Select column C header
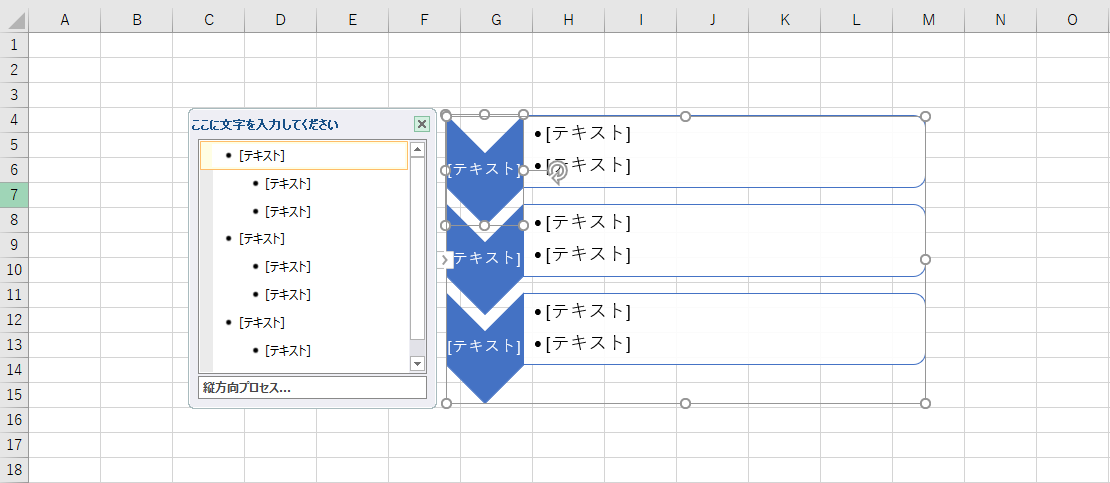Image resolution: width=1110 pixels, height=483 pixels. [209, 20]
